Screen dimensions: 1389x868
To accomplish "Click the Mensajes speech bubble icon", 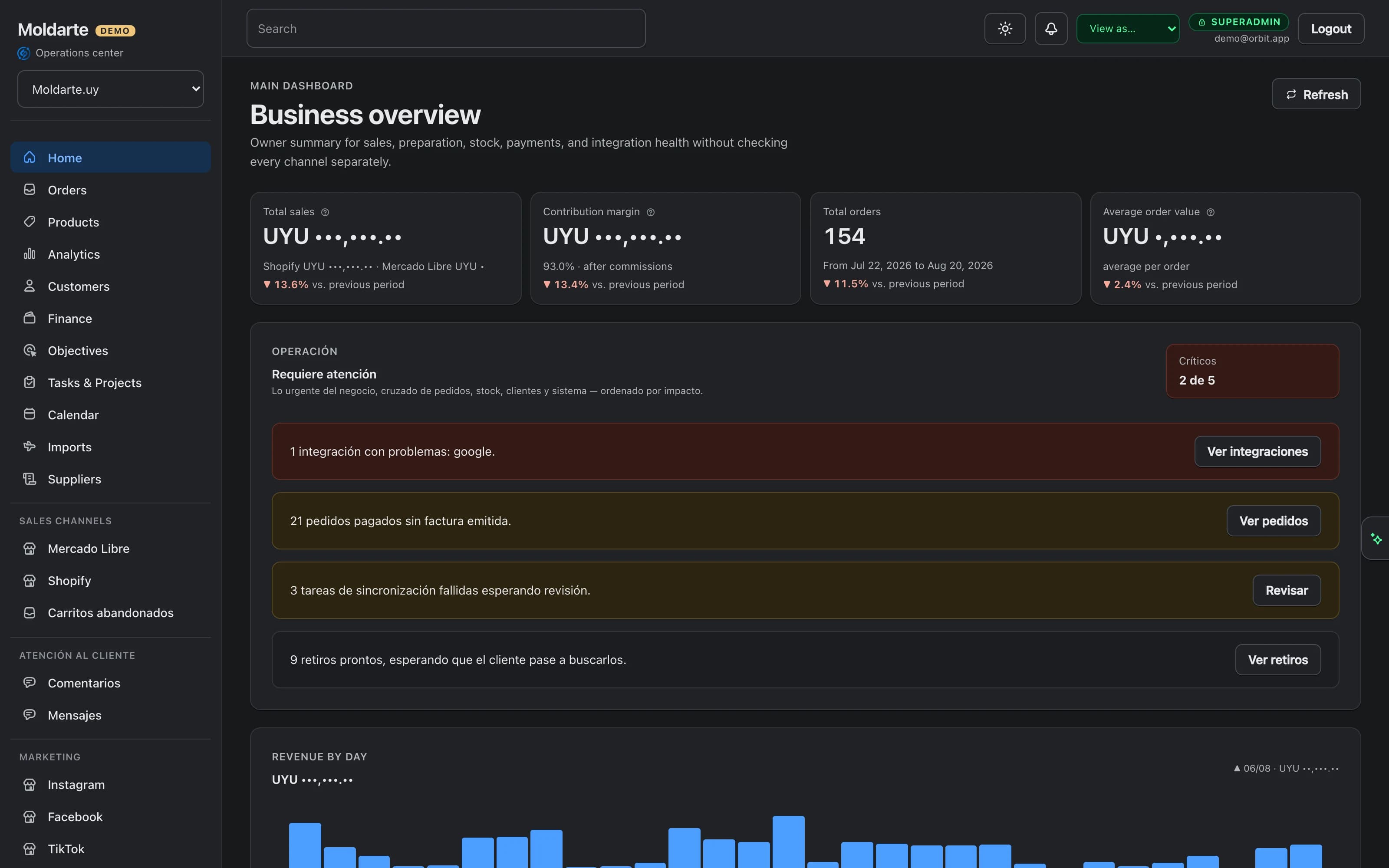I will (29, 715).
